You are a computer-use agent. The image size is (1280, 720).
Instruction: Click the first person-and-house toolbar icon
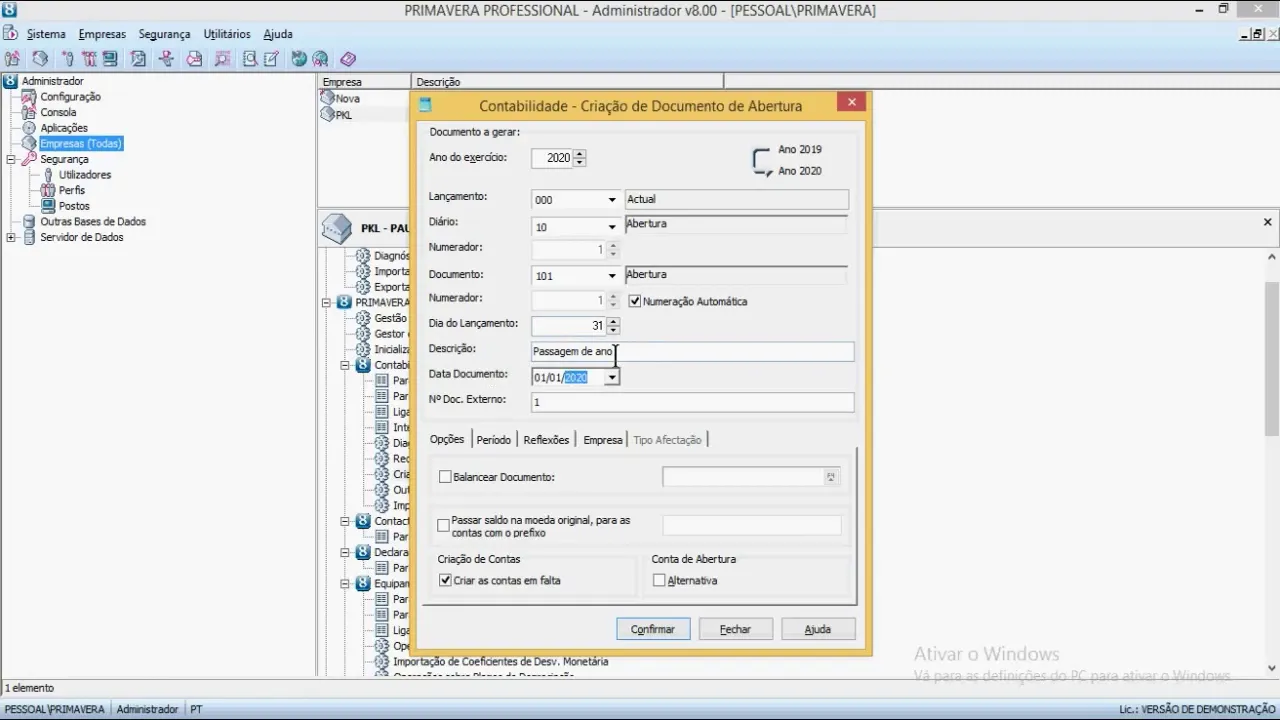pyautogui.click(x=12, y=59)
